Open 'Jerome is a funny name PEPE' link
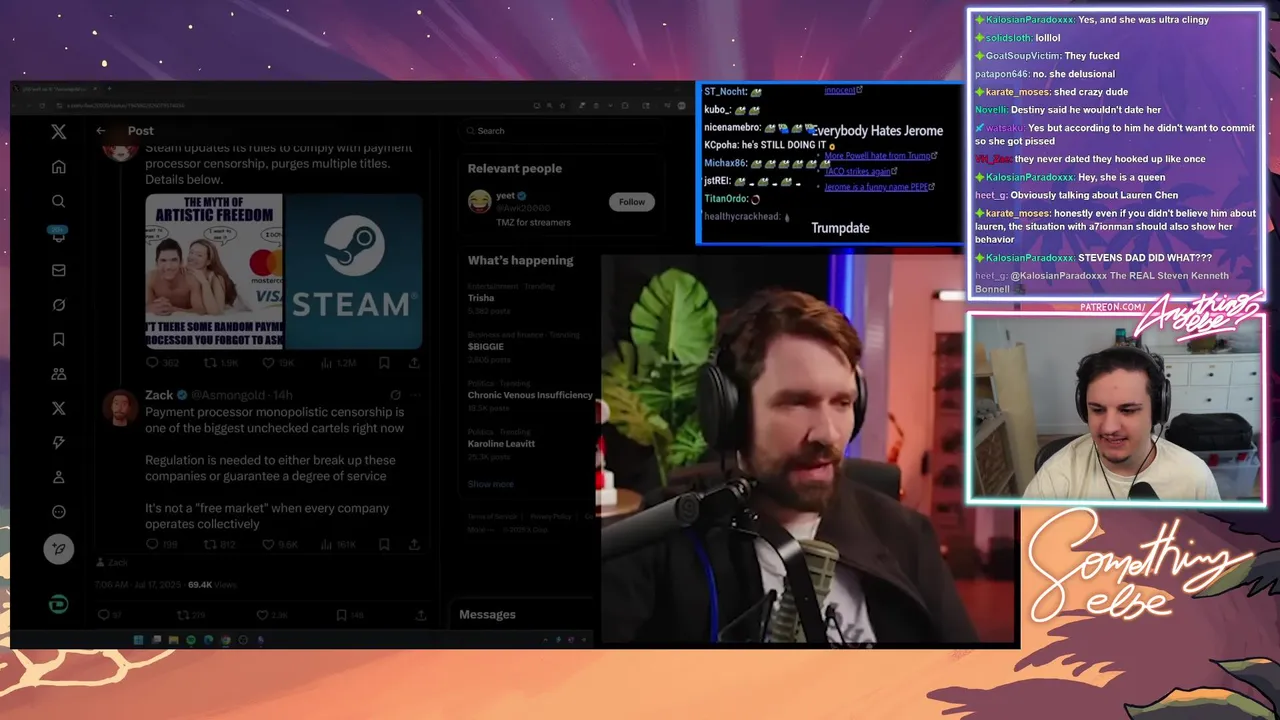This screenshot has height=720, width=1280. tap(879, 187)
